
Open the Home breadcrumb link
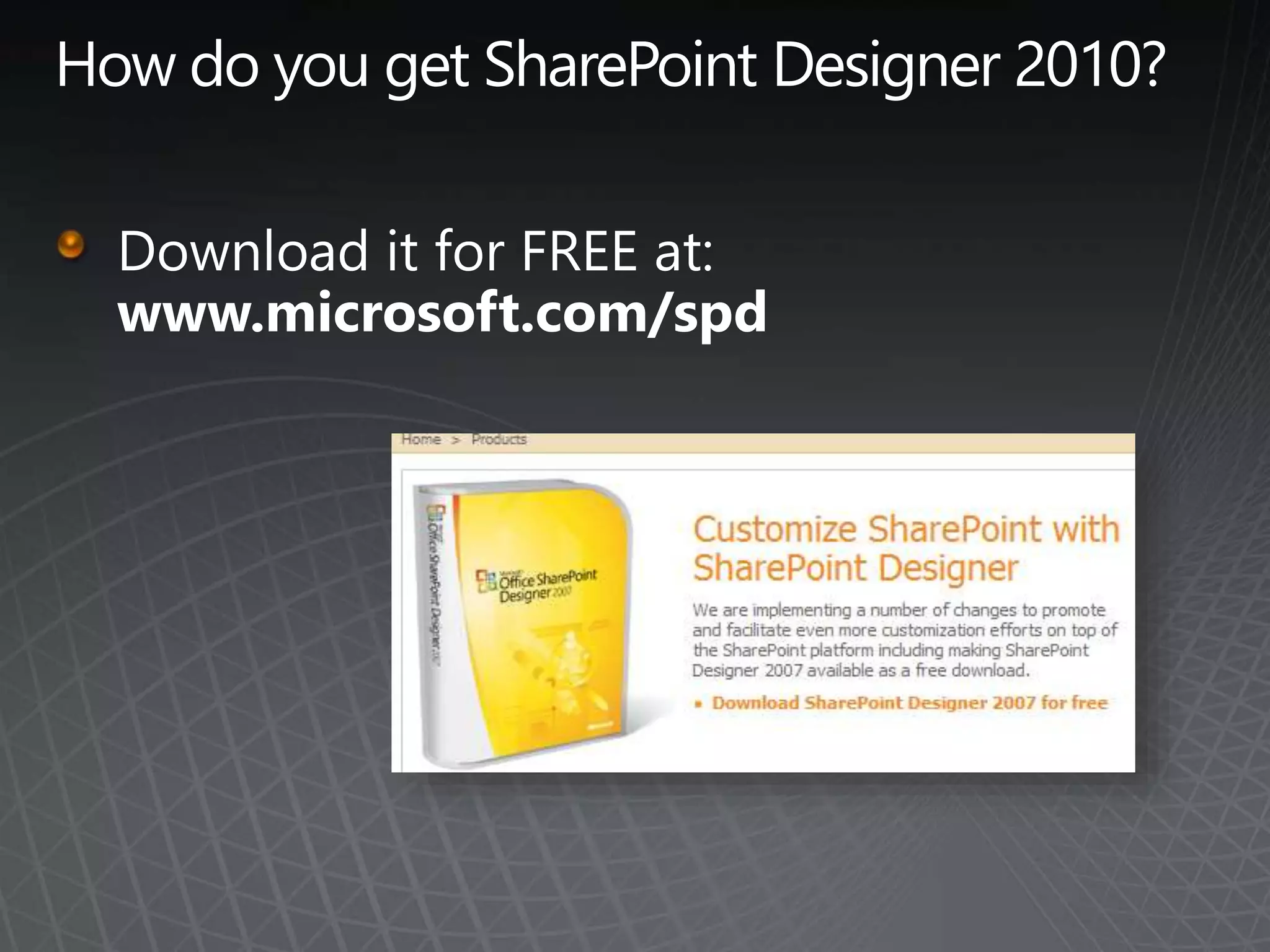click(x=421, y=439)
